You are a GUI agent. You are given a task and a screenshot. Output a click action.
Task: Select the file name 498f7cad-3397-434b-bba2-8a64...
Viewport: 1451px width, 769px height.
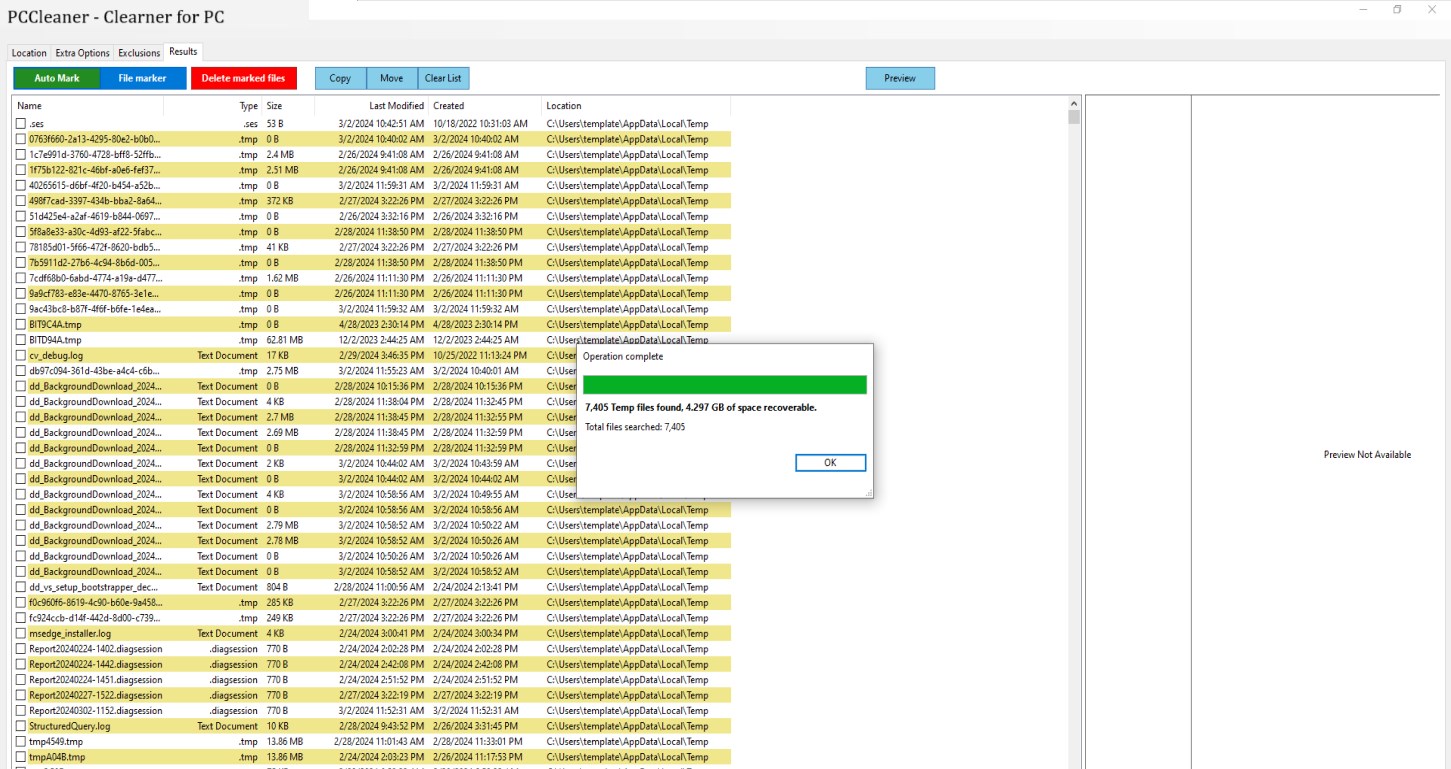tap(94, 201)
